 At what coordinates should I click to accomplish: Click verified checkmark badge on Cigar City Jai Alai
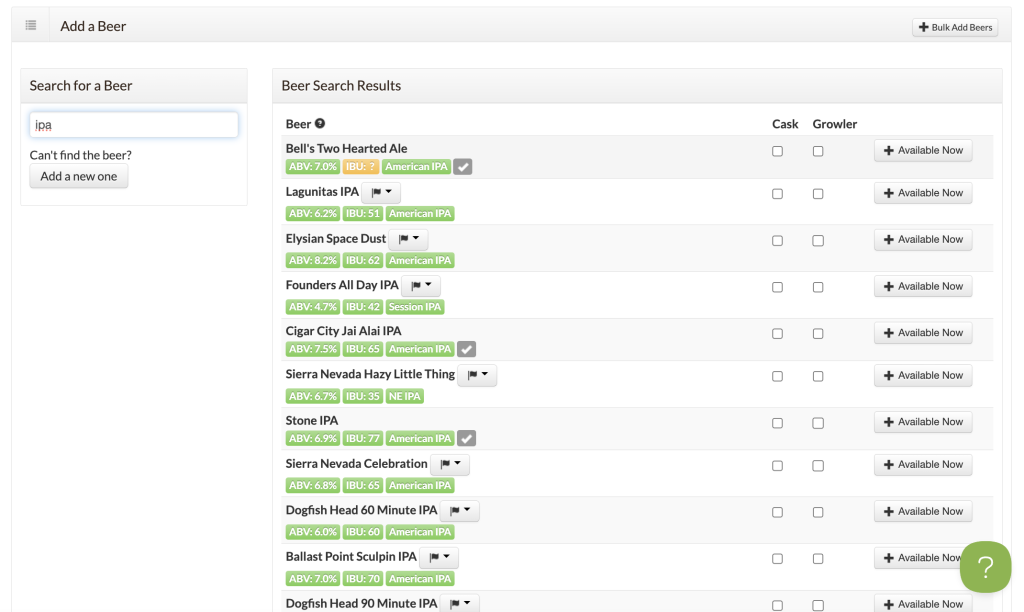(466, 349)
